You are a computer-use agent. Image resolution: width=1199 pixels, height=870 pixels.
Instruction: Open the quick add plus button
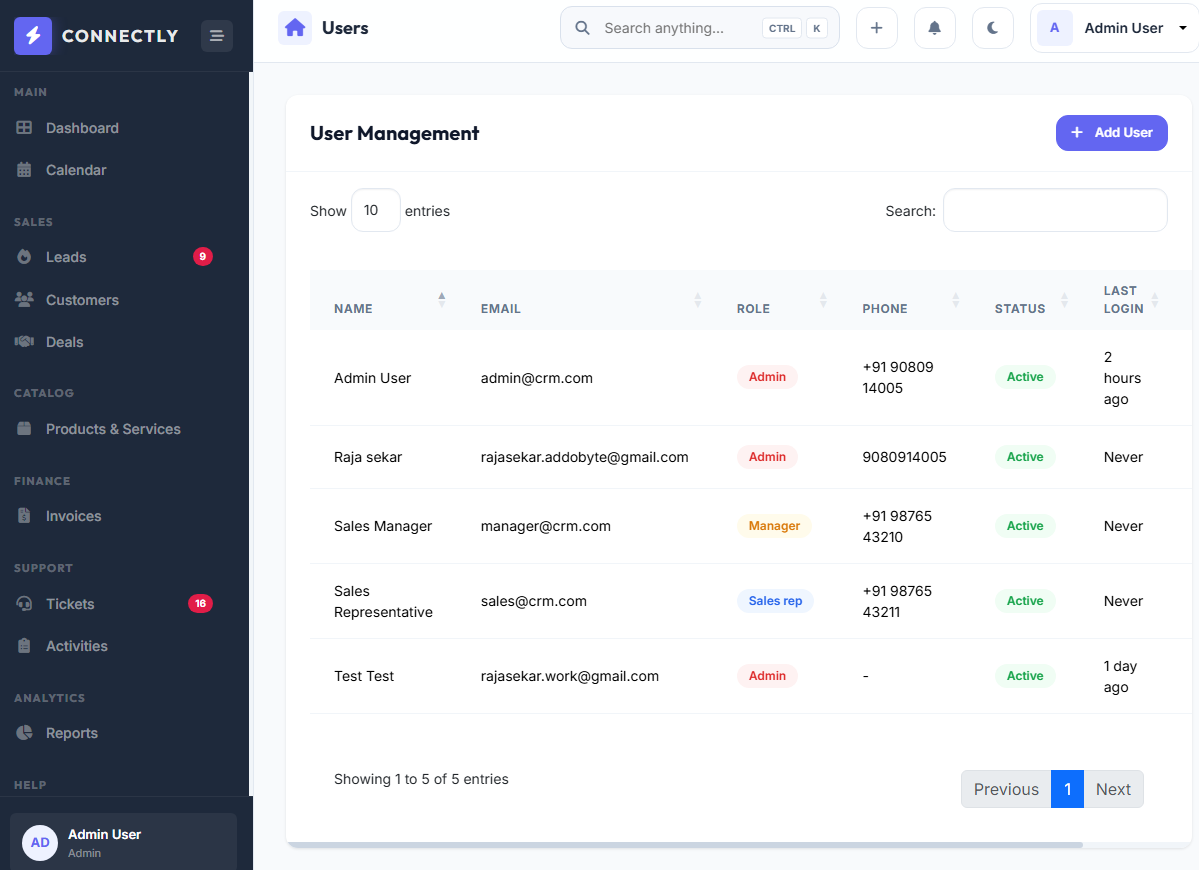point(876,28)
